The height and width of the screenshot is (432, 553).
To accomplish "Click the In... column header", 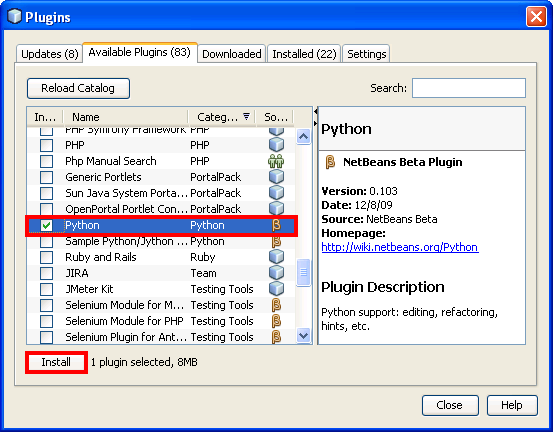I will coord(45,117).
